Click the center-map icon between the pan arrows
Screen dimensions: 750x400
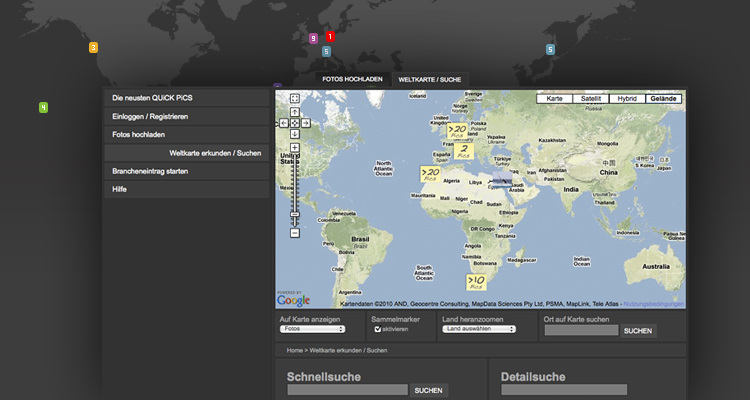pos(295,123)
